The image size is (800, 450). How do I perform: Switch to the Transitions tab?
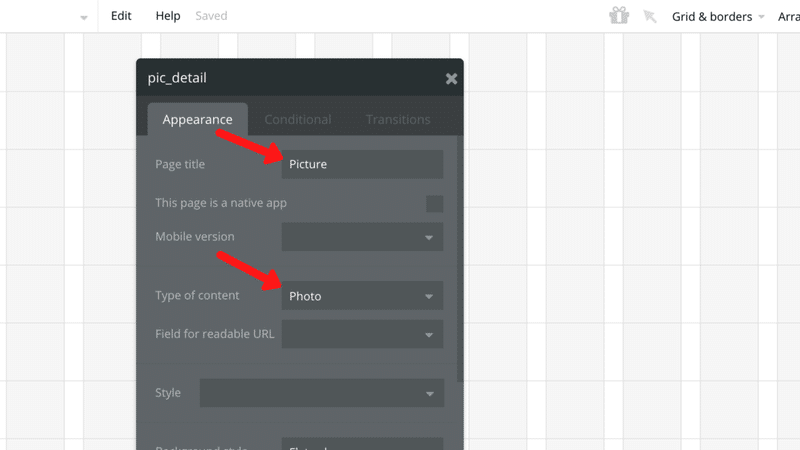398,119
